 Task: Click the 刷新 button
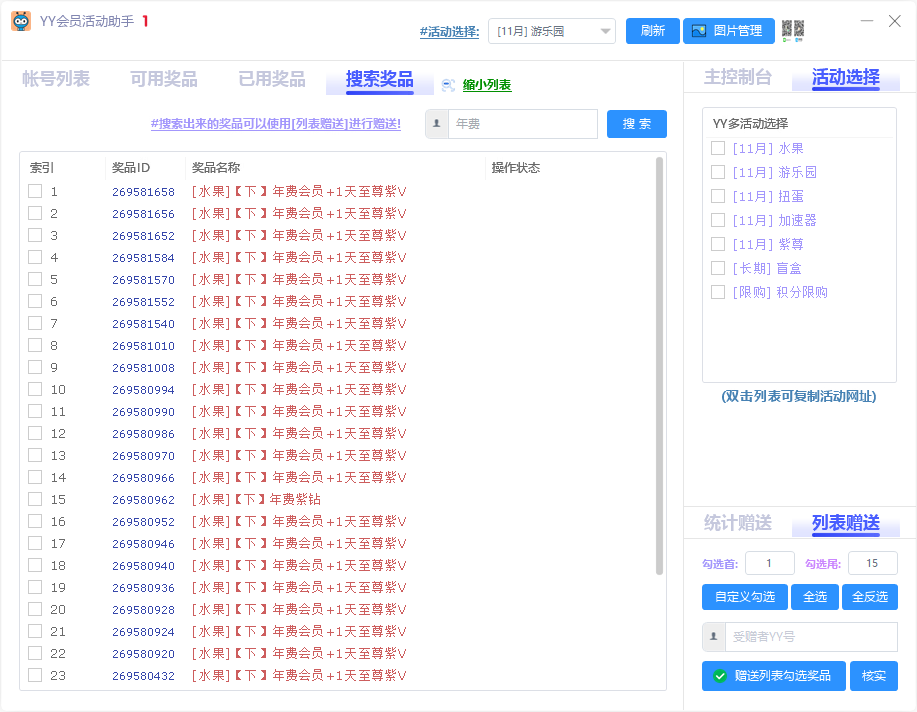[653, 31]
